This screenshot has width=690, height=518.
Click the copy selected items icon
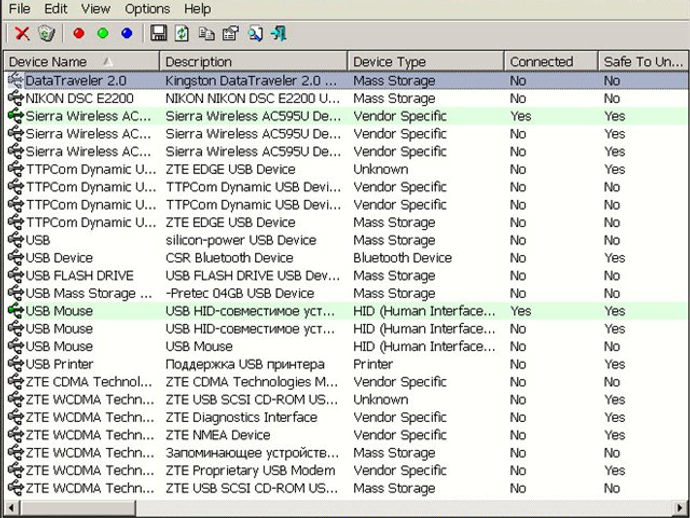pyautogui.click(x=206, y=33)
